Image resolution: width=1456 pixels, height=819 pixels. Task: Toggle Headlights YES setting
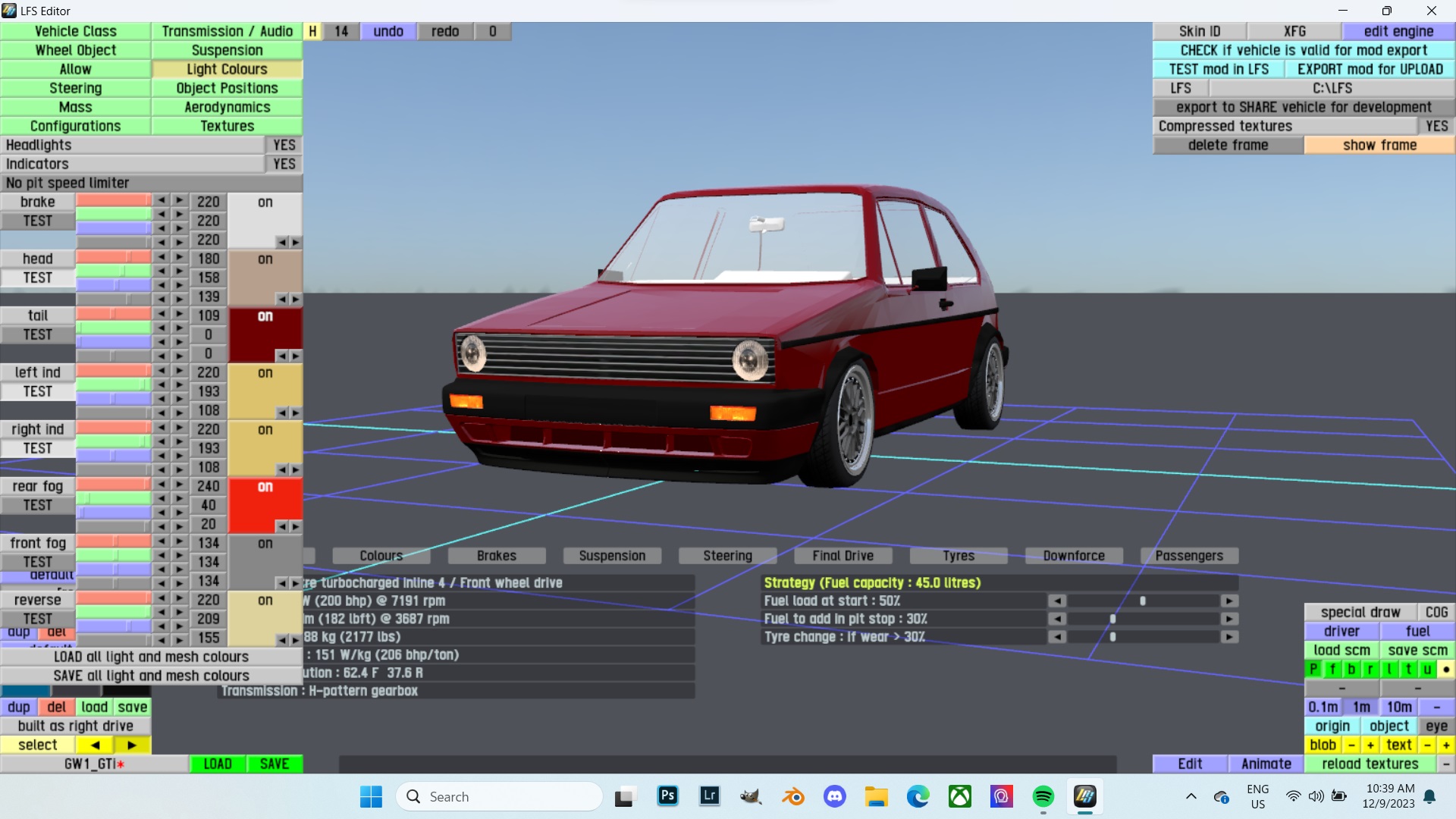click(284, 145)
